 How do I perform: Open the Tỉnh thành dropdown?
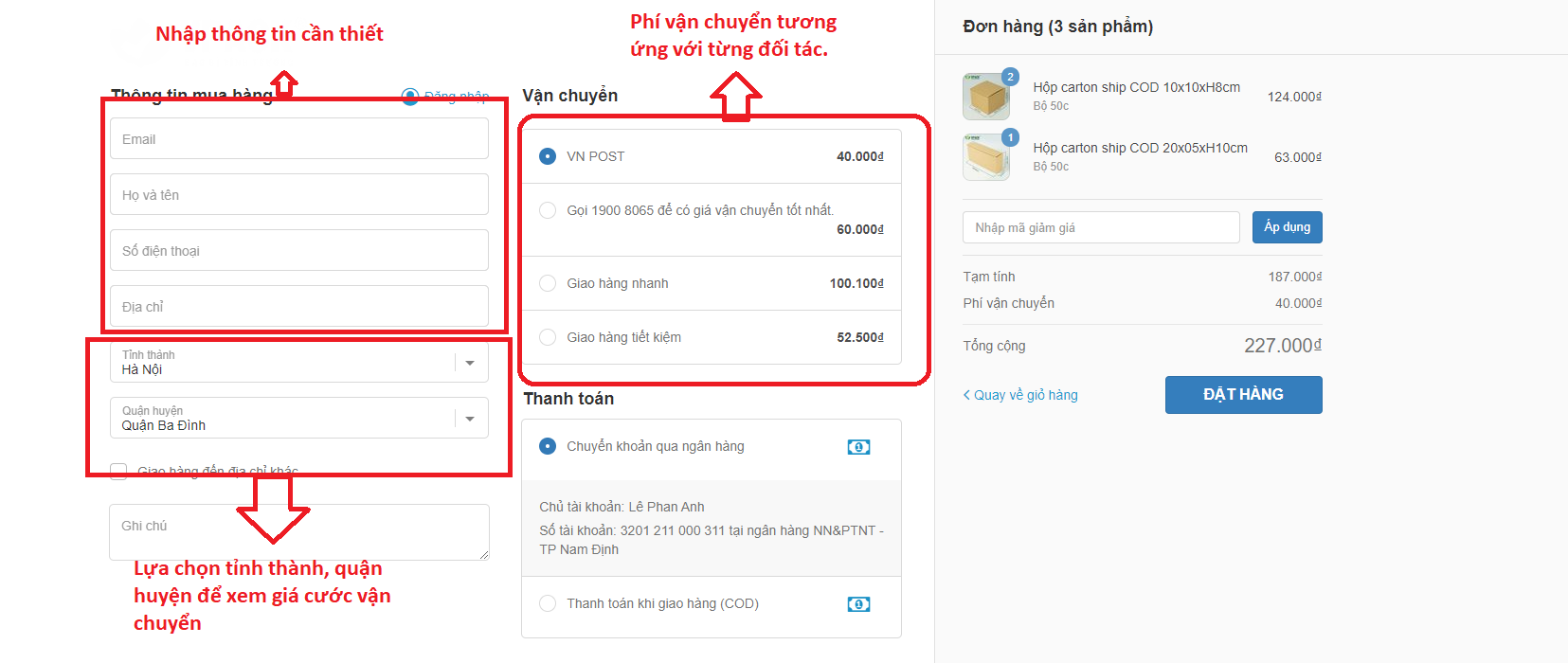pos(298,363)
